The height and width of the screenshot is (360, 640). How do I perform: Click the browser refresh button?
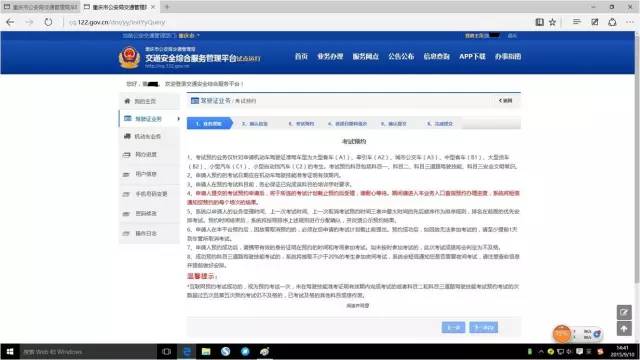click(x=48, y=22)
